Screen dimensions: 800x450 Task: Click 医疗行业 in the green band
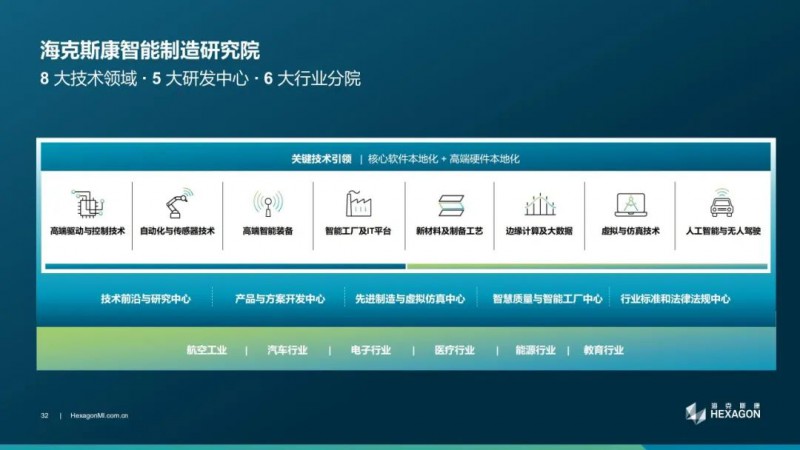[455, 351]
